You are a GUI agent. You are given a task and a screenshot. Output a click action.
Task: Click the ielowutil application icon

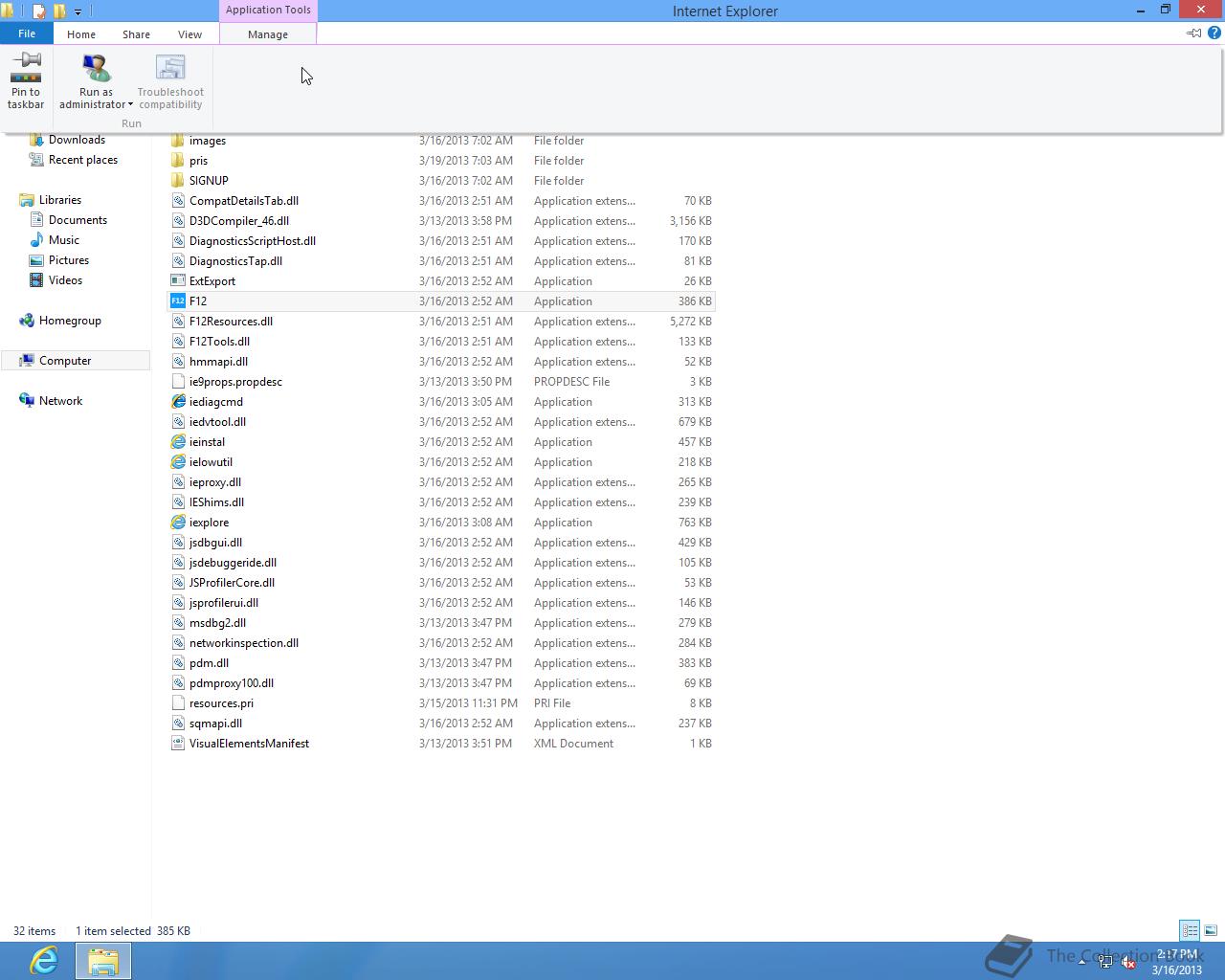pyautogui.click(x=177, y=462)
